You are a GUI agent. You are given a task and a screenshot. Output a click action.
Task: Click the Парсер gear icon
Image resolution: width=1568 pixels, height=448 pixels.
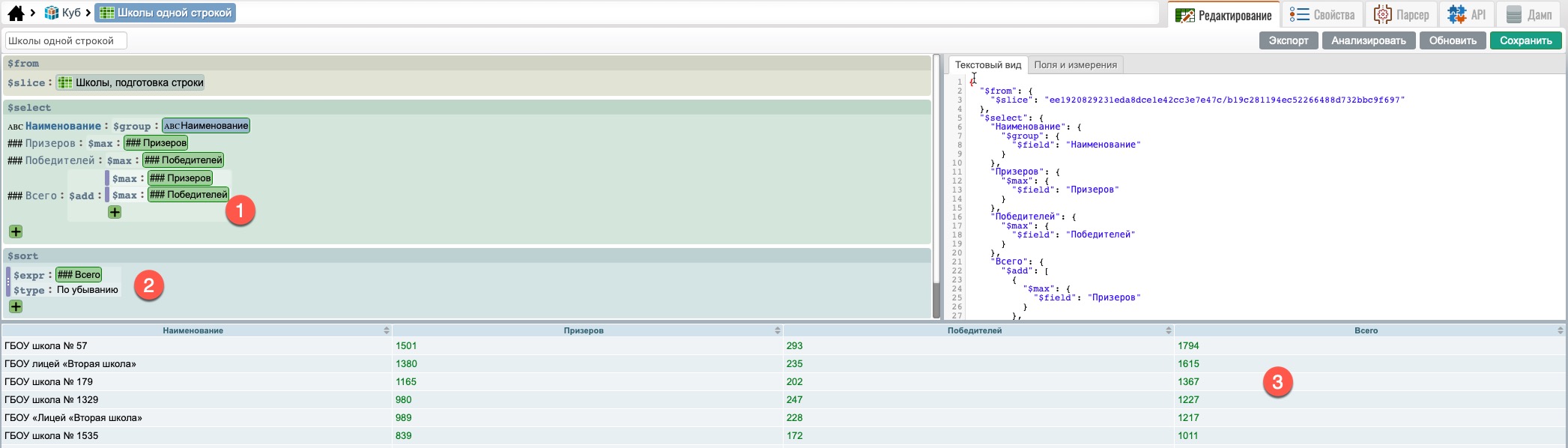(x=1382, y=15)
